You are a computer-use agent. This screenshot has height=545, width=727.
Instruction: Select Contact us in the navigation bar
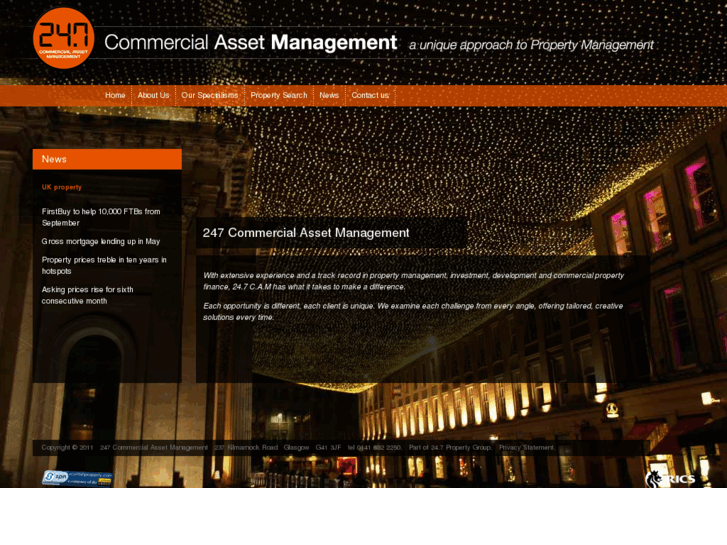[370, 95]
